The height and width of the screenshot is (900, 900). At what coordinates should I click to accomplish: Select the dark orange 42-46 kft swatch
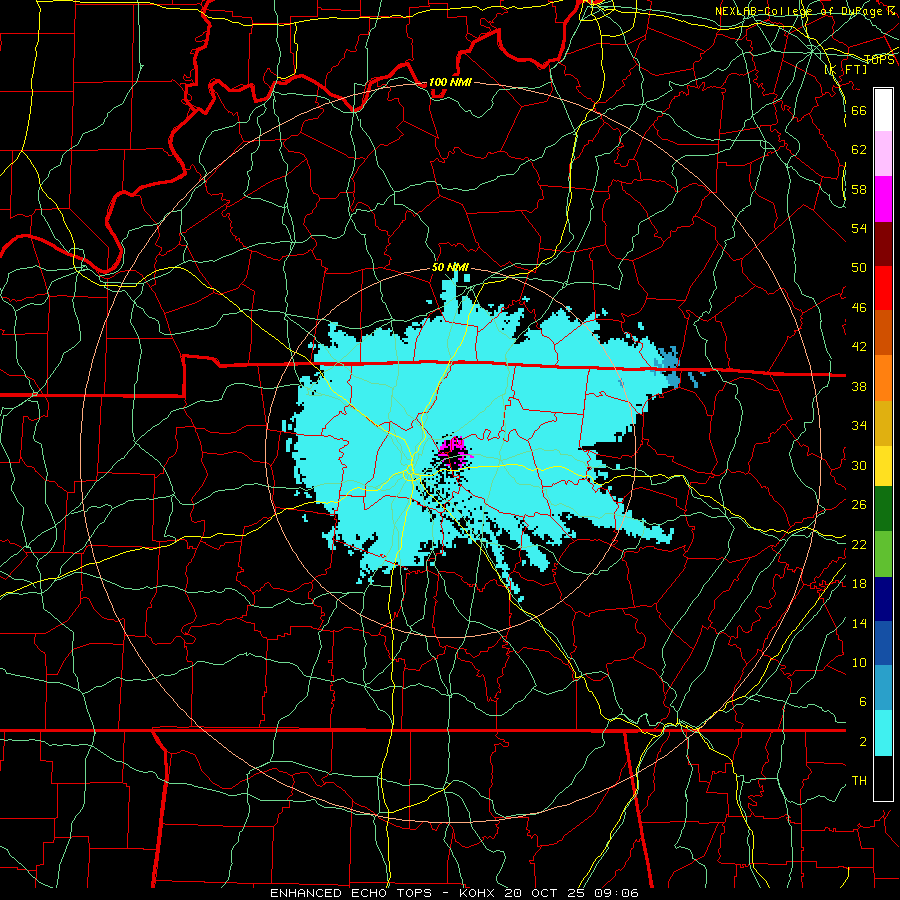tap(883, 332)
